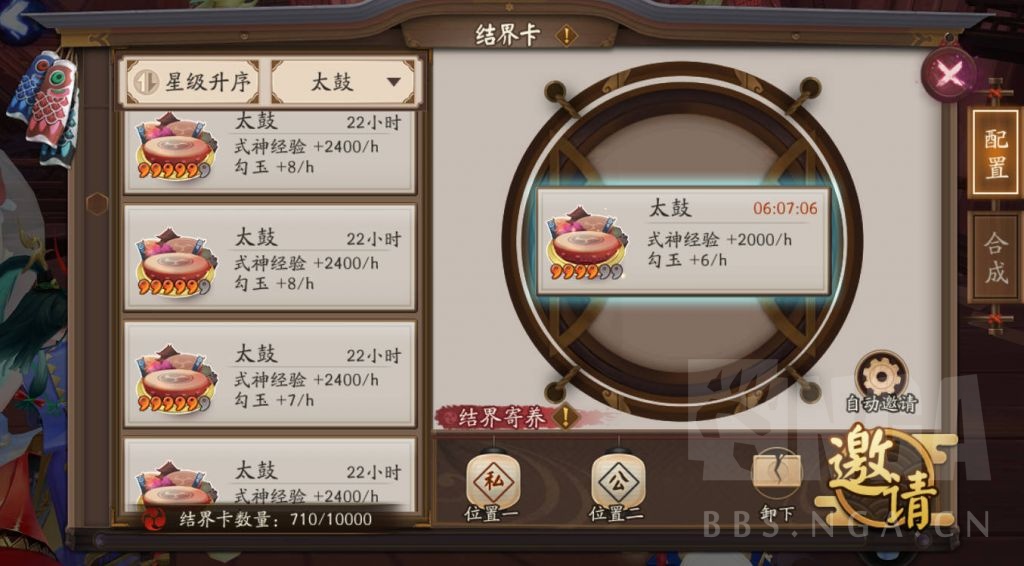
Task: Open the 太鼓 card type dropdown
Action: tap(343, 82)
